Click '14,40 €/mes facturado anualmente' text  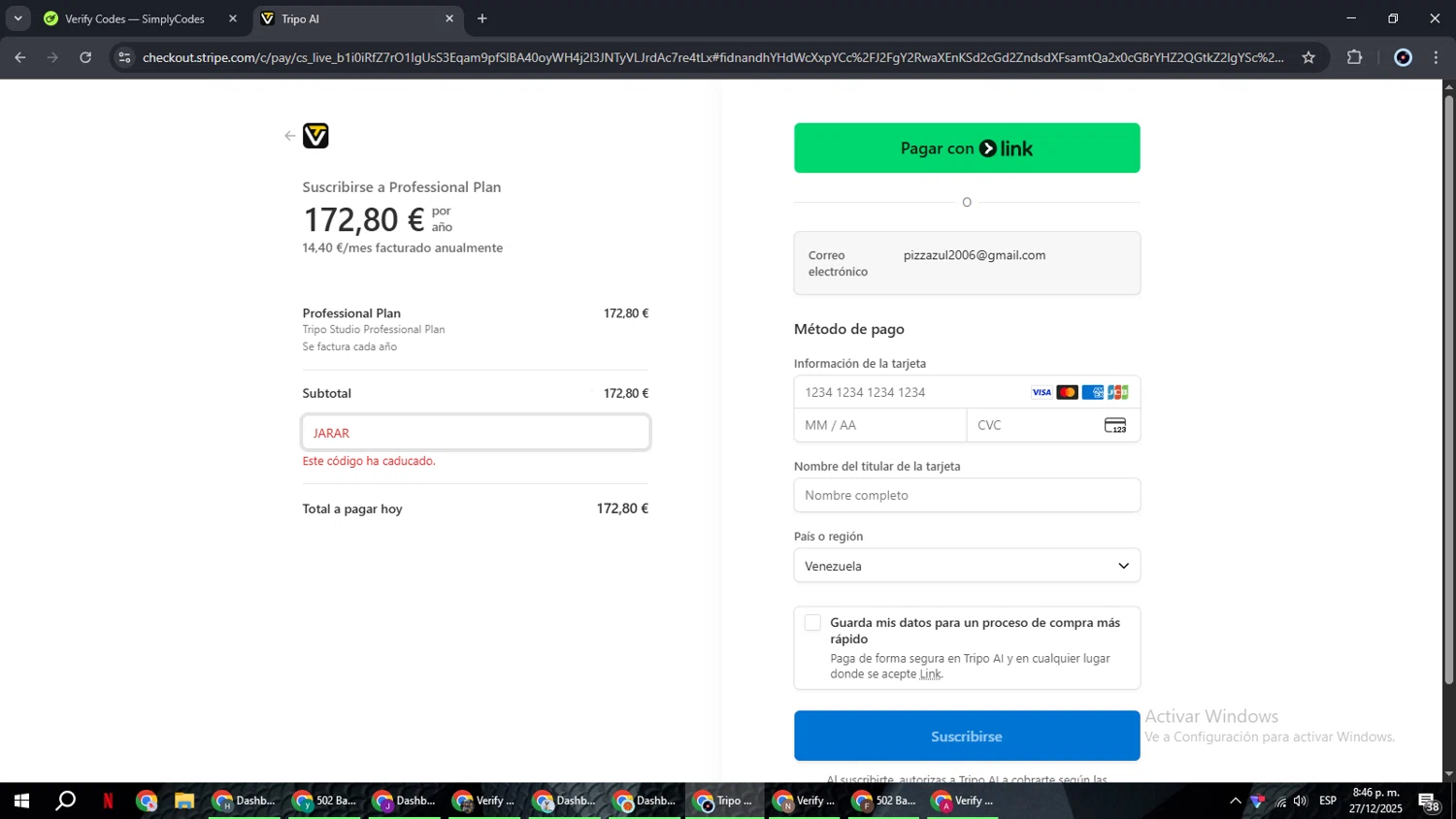tap(403, 247)
